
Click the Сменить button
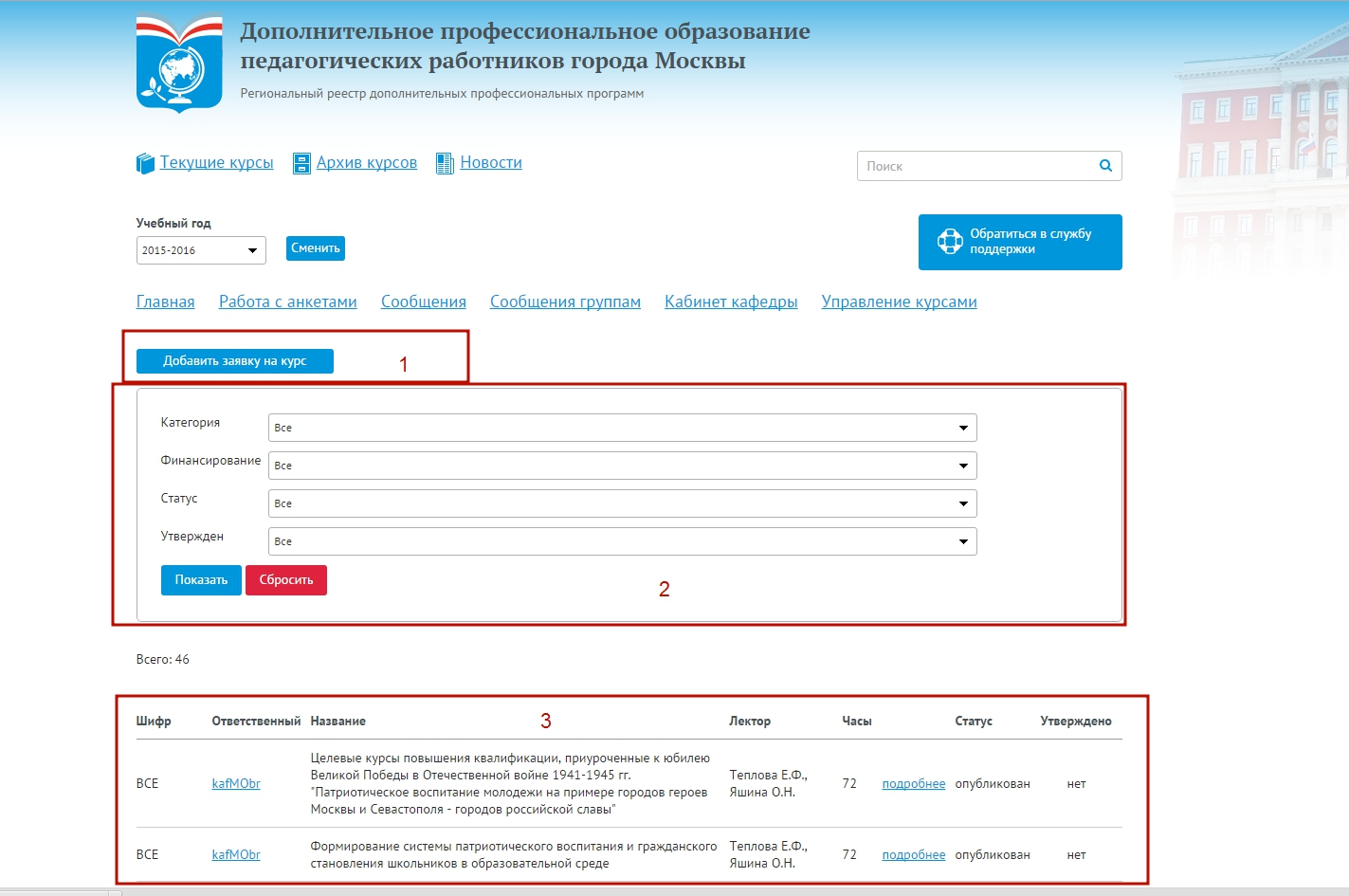(x=316, y=248)
